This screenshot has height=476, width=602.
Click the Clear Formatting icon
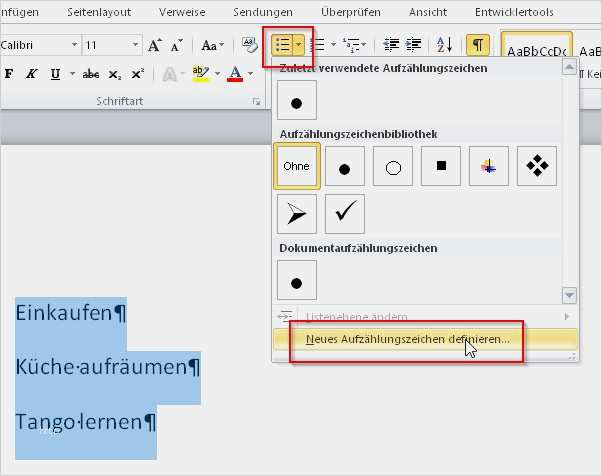coord(249,45)
